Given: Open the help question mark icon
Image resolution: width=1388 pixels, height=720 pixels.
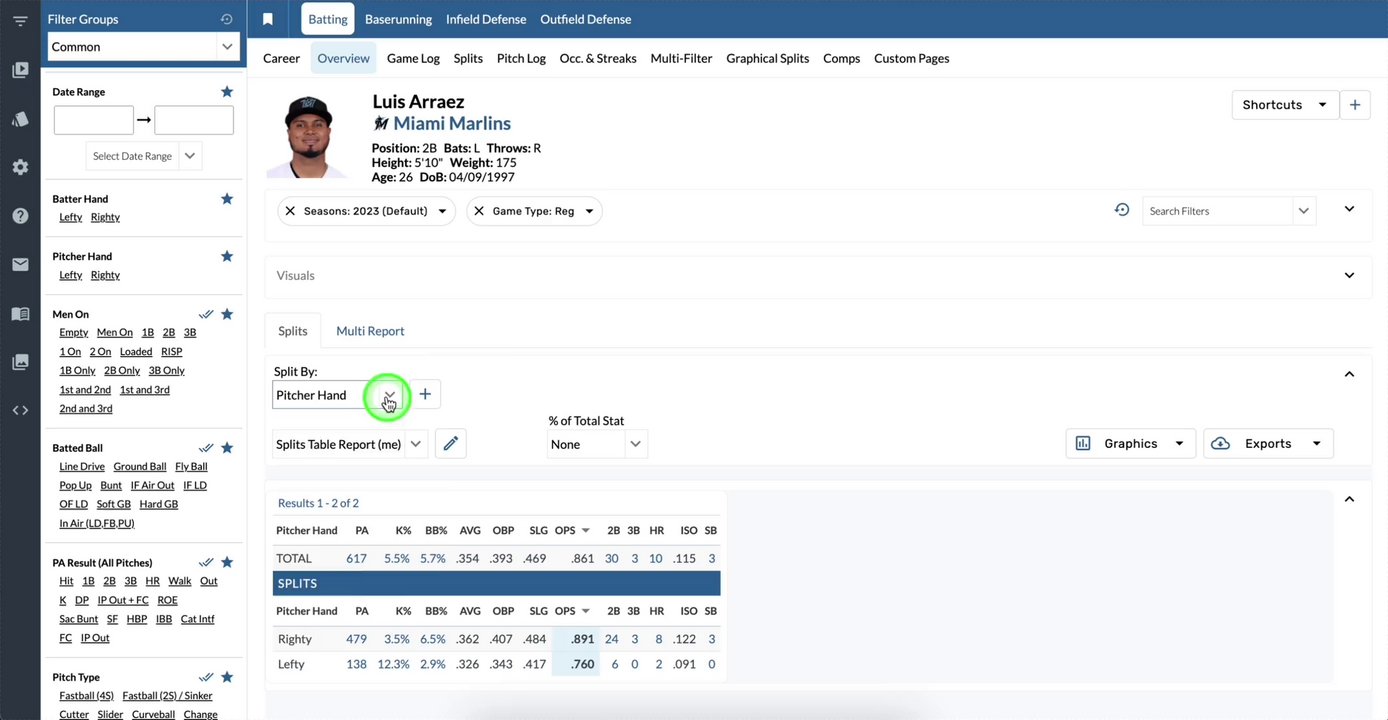Looking at the screenshot, I should click(20, 216).
